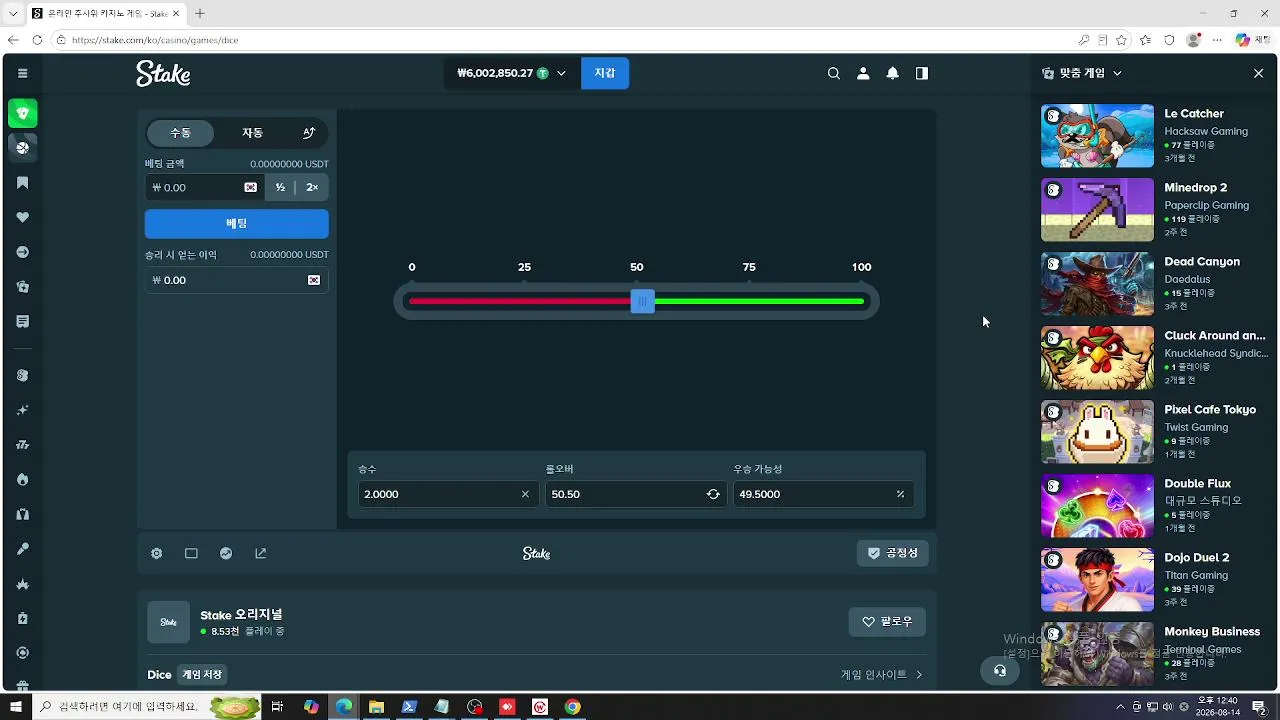Click the blue 베팅 bet button
1280x720 pixels.
coord(236,224)
